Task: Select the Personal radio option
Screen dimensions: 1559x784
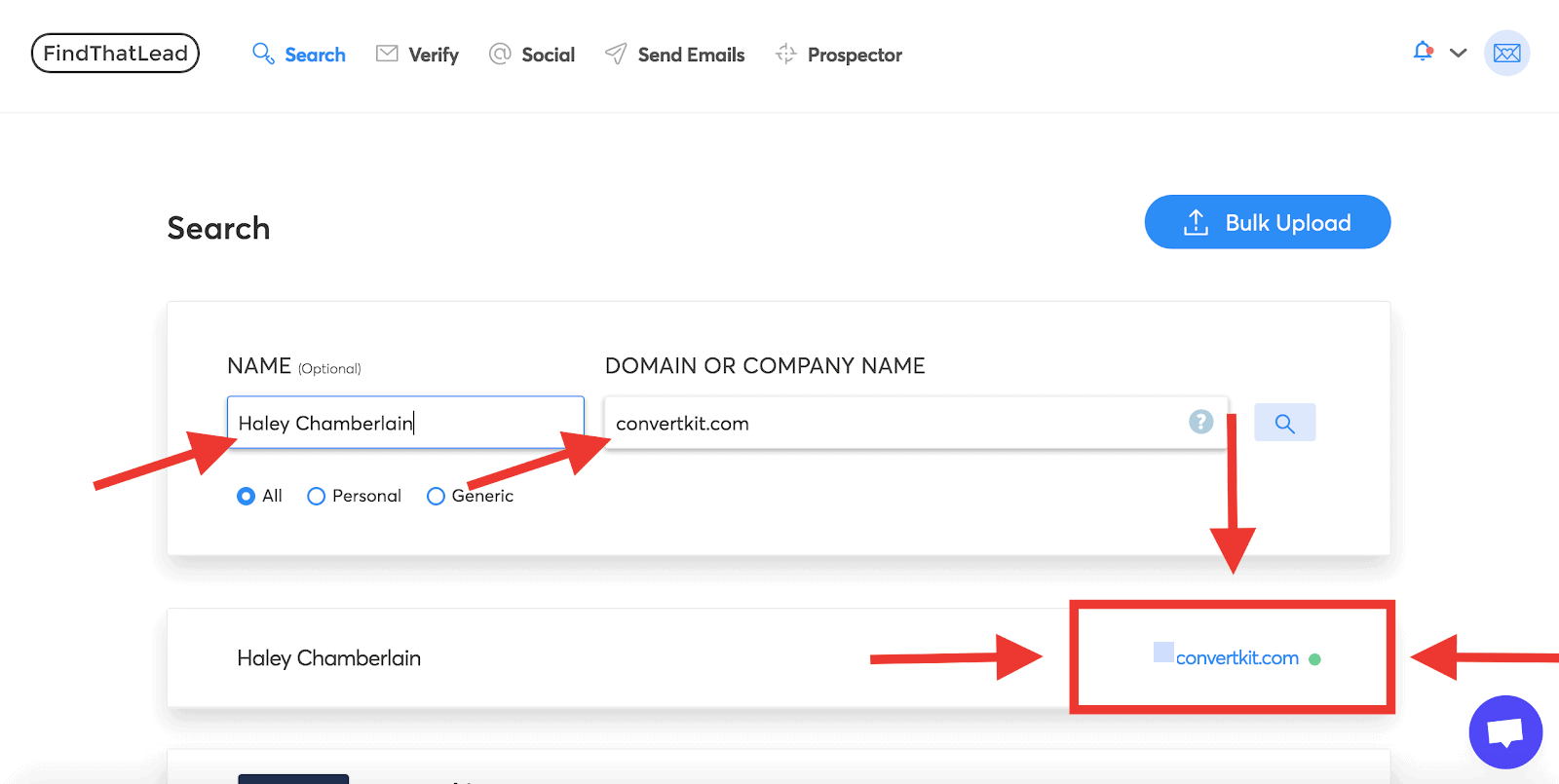Action: tap(316, 496)
